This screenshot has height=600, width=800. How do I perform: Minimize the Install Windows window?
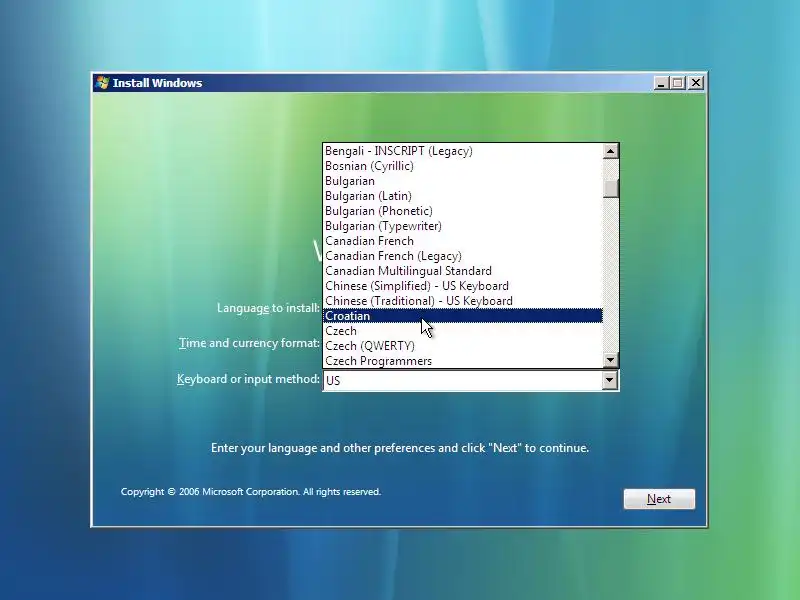point(661,83)
